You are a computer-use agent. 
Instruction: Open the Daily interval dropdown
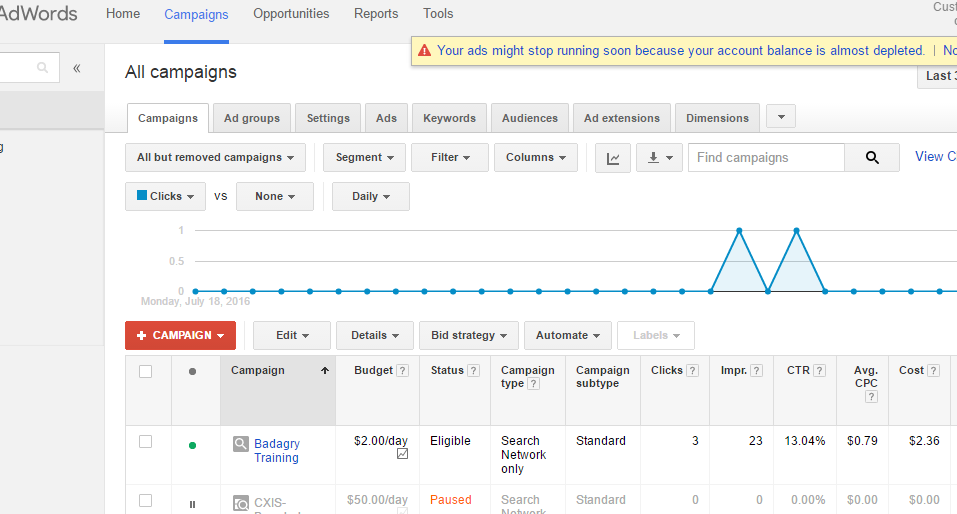pyautogui.click(x=370, y=197)
